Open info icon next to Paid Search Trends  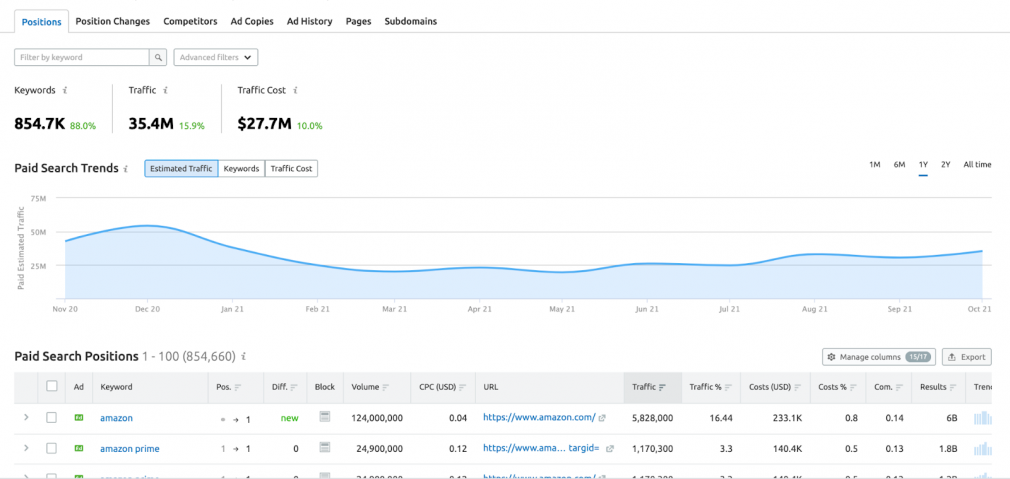click(x=126, y=169)
